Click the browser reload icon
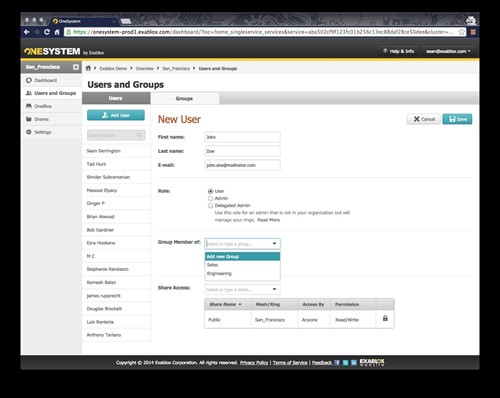This screenshot has width=500, height=398. [47, 32]
